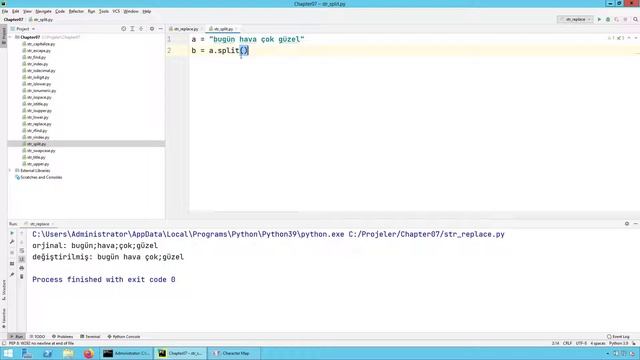Click the Stop icon in the top toolbar

[x=625, y=19]
